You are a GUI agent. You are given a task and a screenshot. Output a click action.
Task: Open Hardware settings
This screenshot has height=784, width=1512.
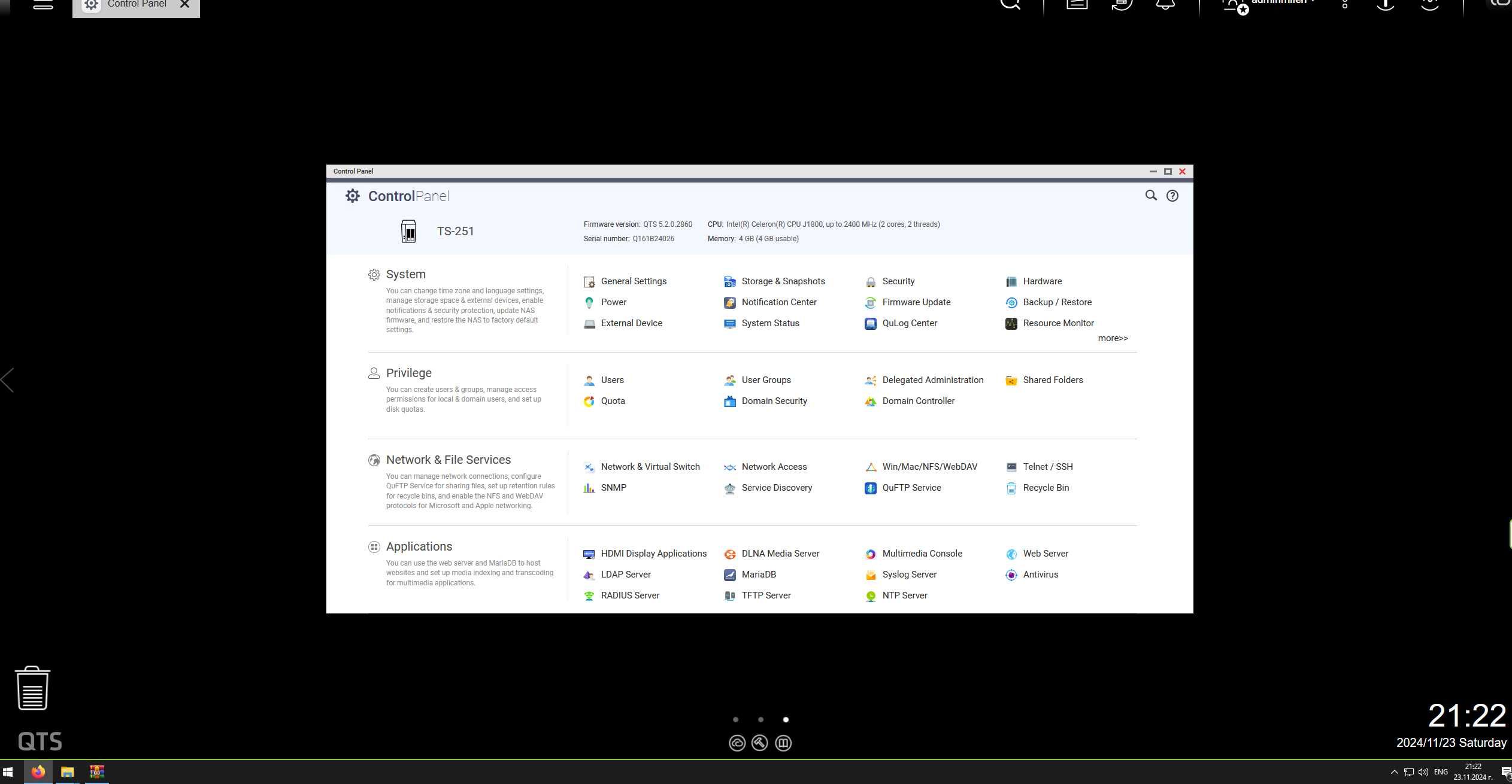pyautogui.click(x=1034, y=281)
